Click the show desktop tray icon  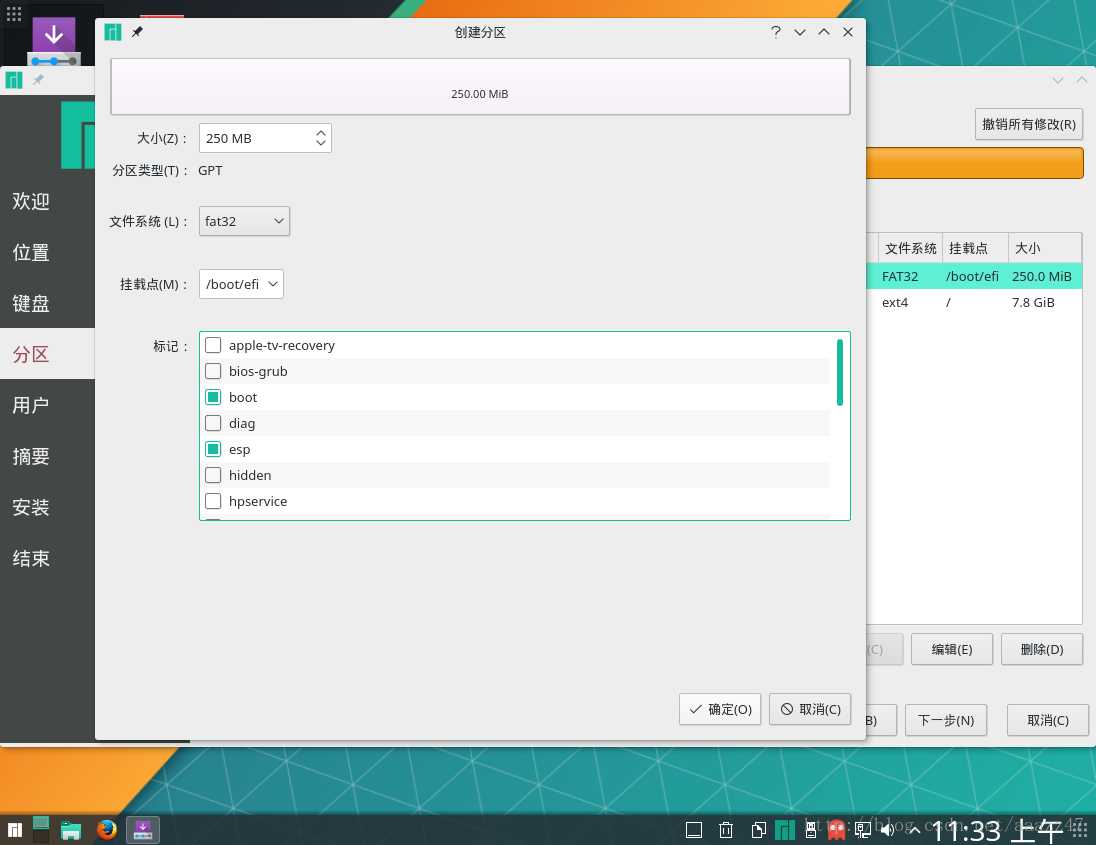pyautogui.click(x=694, y=830)
